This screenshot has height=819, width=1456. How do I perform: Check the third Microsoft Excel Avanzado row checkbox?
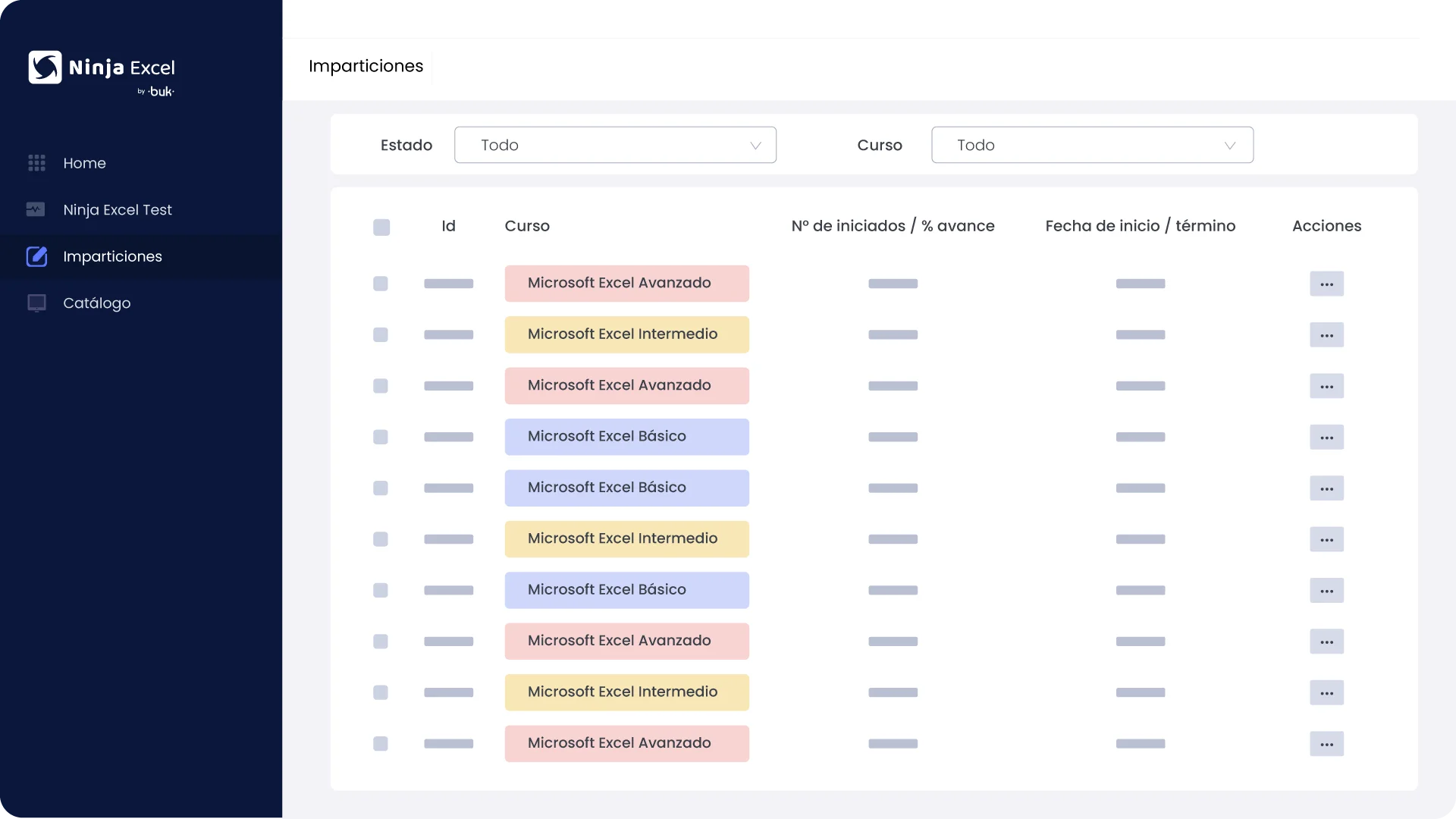point(381,642)
